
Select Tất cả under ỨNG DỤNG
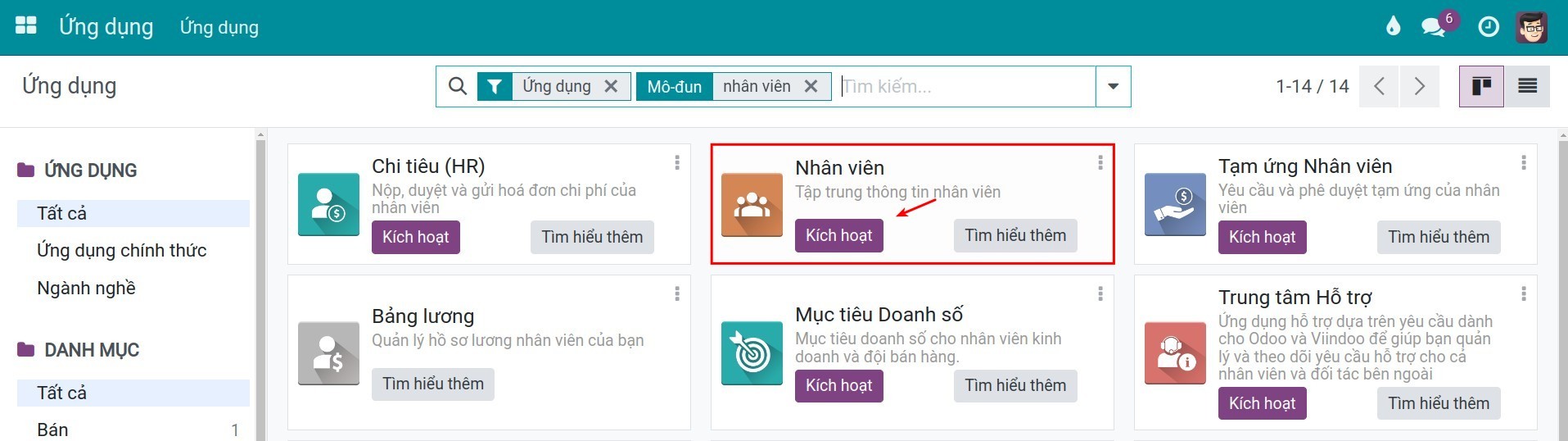point(133,213)
